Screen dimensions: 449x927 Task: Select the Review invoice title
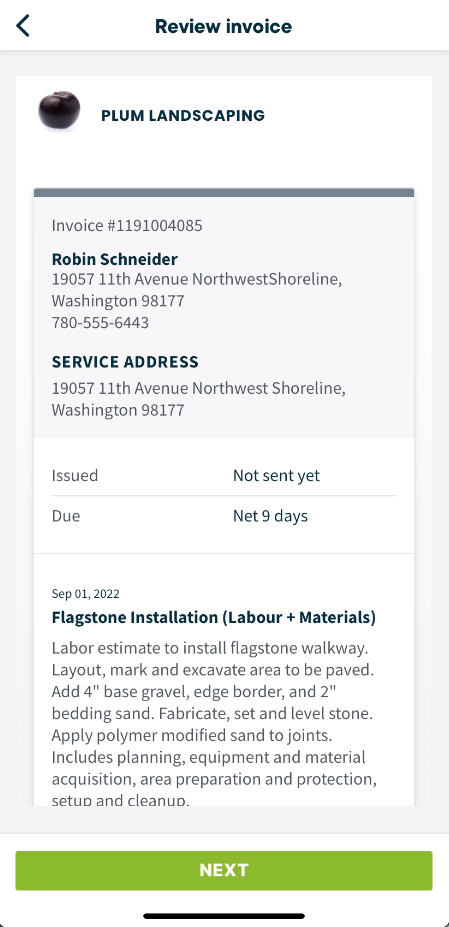224,27
